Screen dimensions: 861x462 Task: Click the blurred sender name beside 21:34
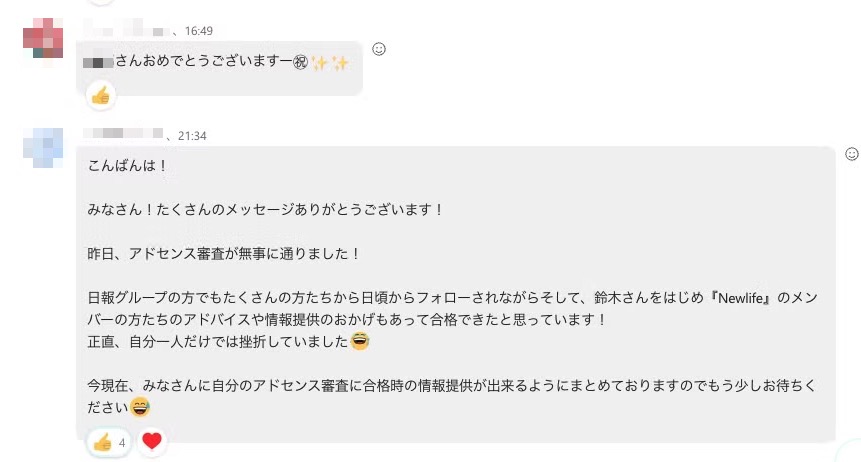coord(128,134)
